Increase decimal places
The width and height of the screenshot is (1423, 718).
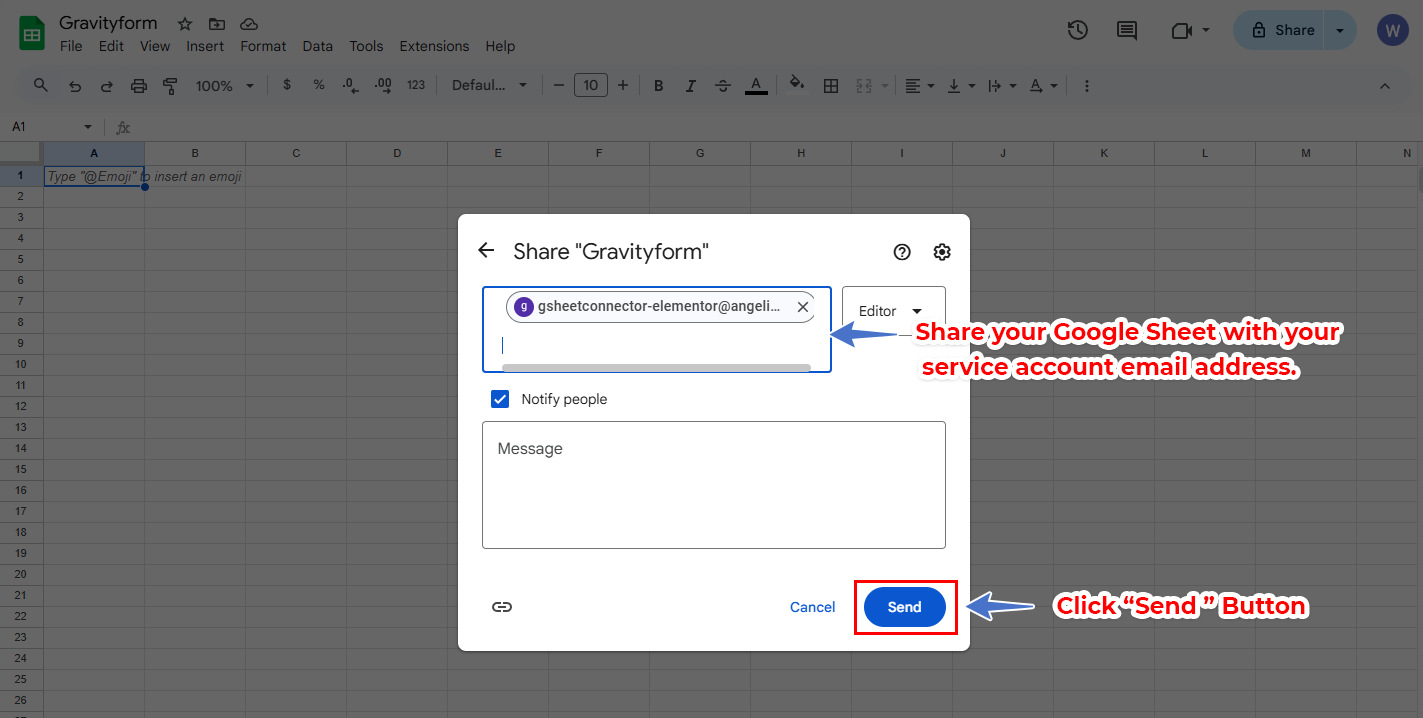point(383,85)
